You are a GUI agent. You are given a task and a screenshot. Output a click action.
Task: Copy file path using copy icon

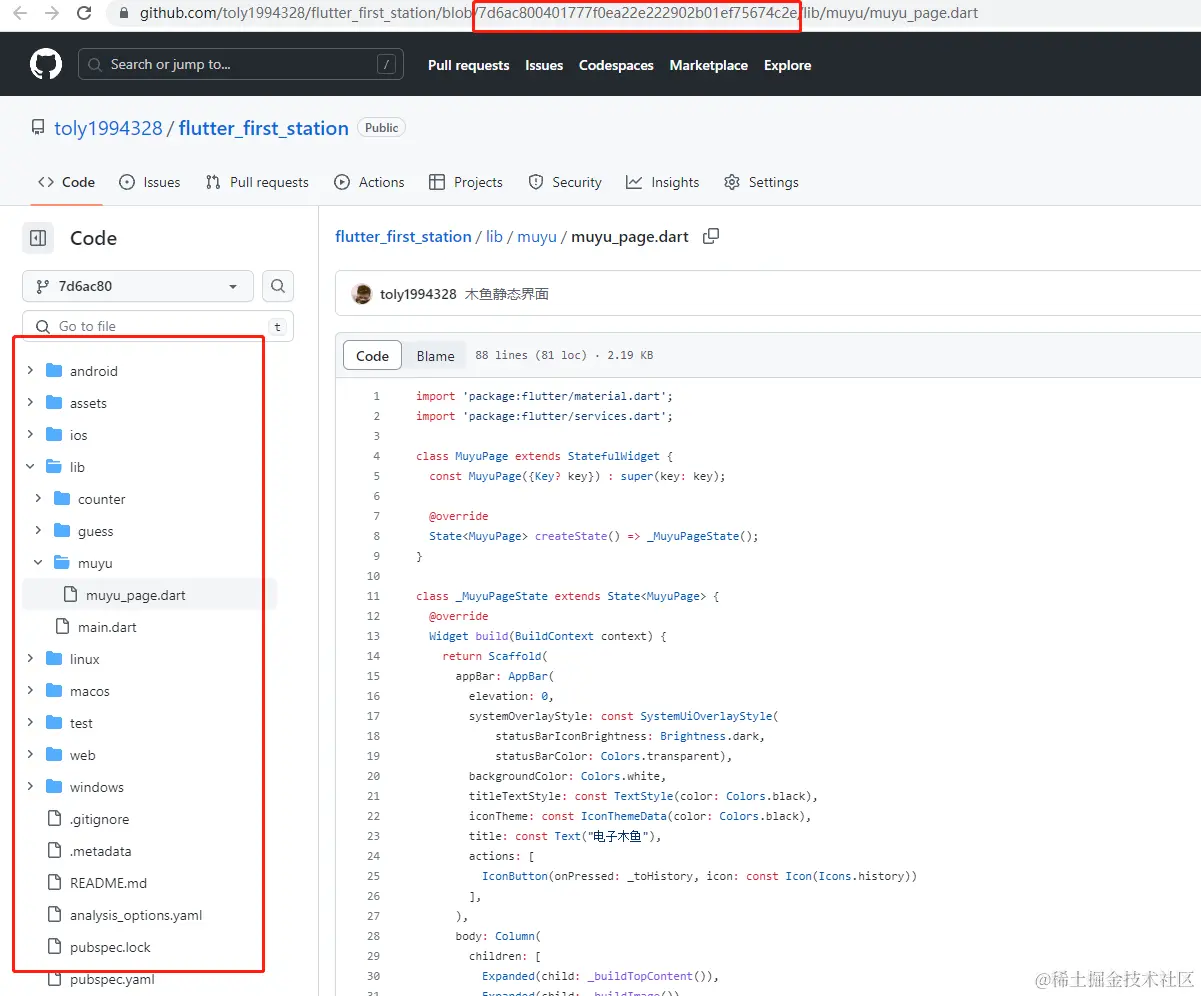[x=711, y=237]
